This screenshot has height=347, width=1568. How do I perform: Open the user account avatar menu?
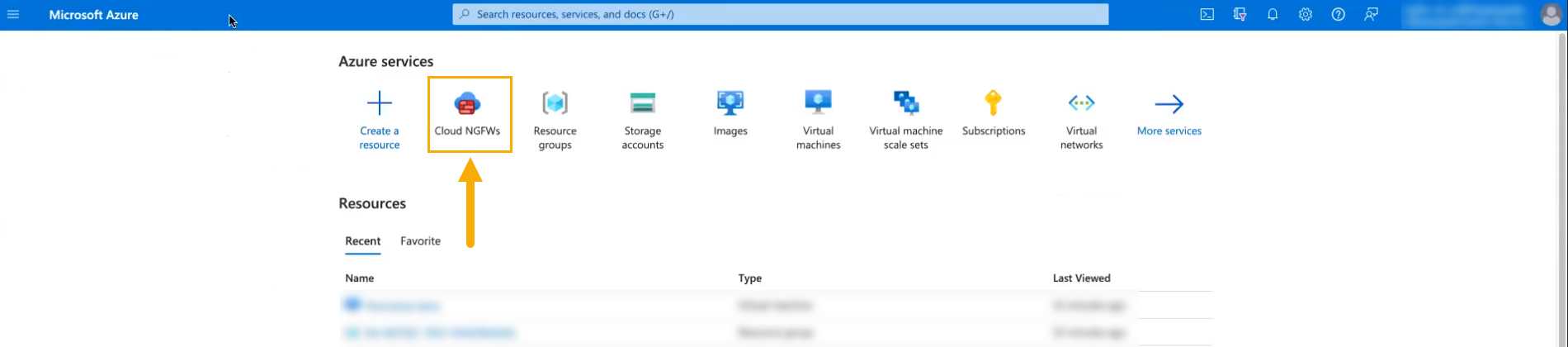click(1551, 14)
